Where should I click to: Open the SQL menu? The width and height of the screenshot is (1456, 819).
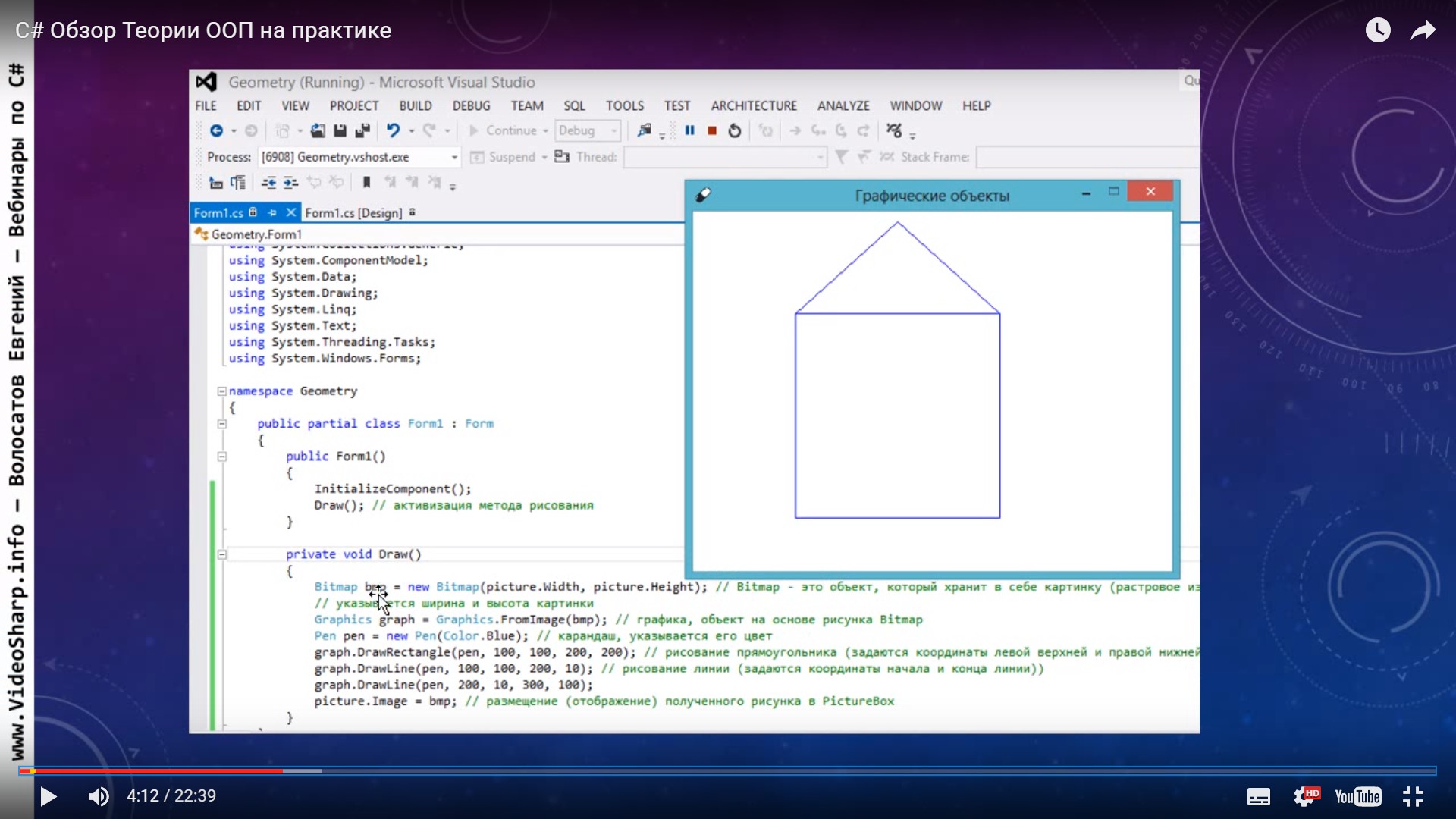click(x=575, y=105)
